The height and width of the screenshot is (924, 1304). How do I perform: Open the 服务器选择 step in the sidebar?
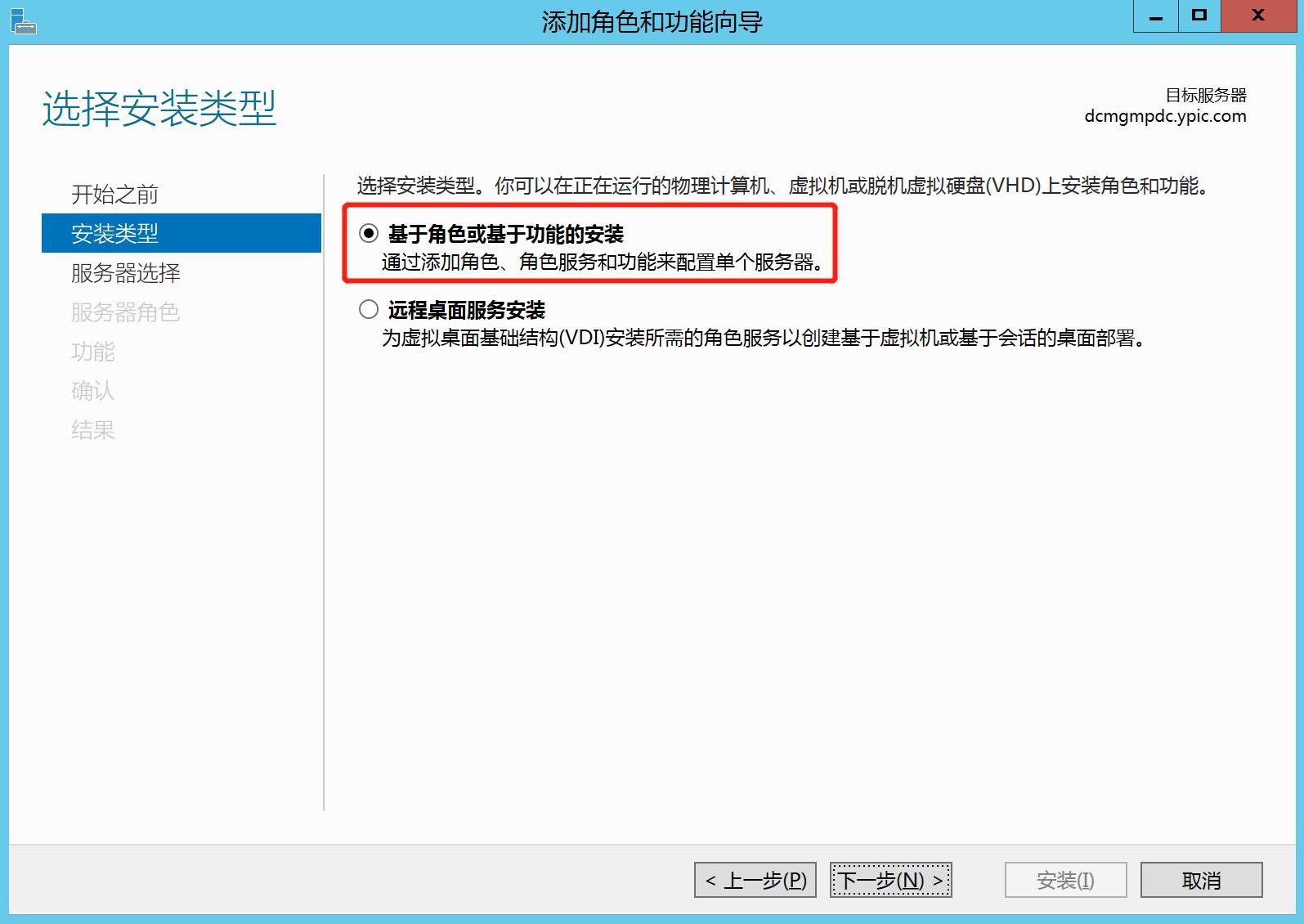[x=125, y=273]
